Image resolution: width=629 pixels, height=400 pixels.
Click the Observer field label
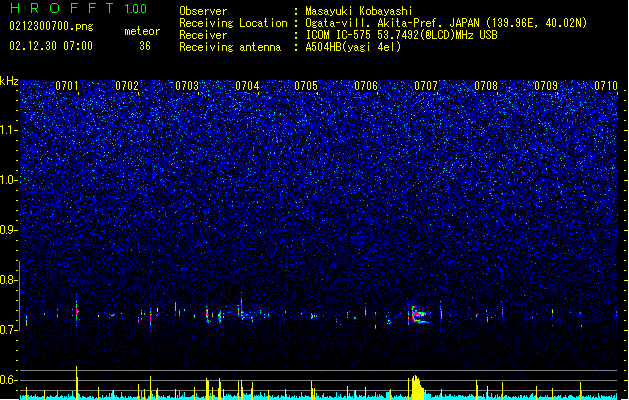[x=203, y=11]
